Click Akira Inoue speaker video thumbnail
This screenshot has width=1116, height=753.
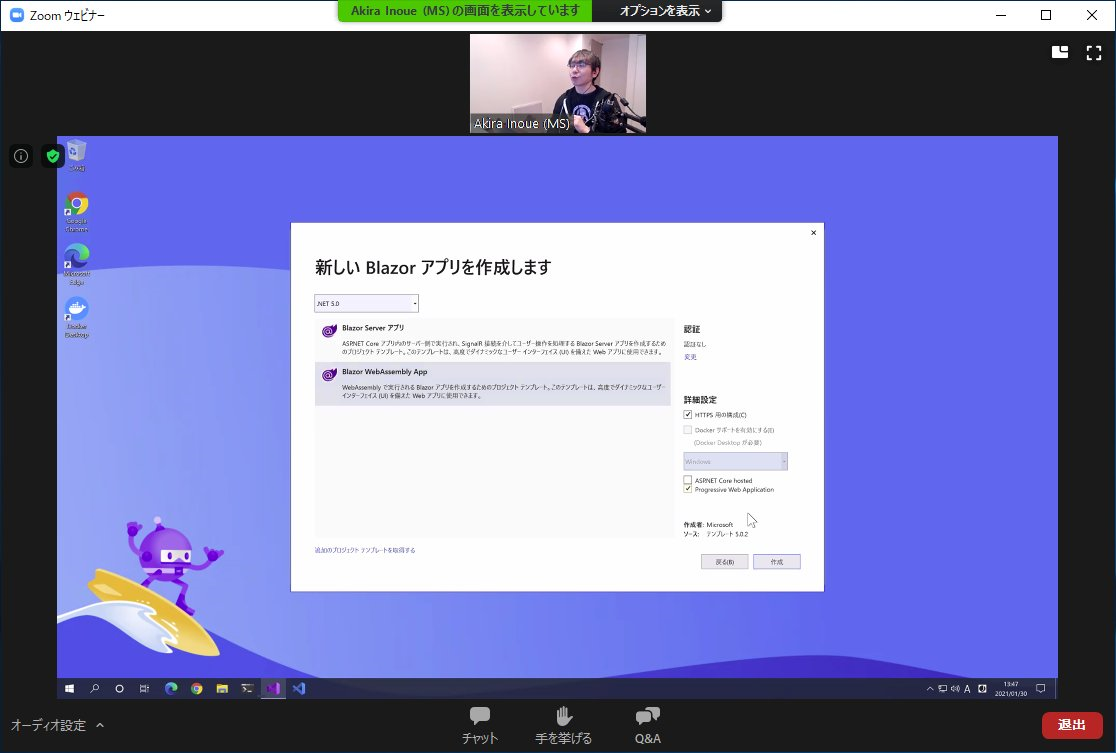(557, 83)
